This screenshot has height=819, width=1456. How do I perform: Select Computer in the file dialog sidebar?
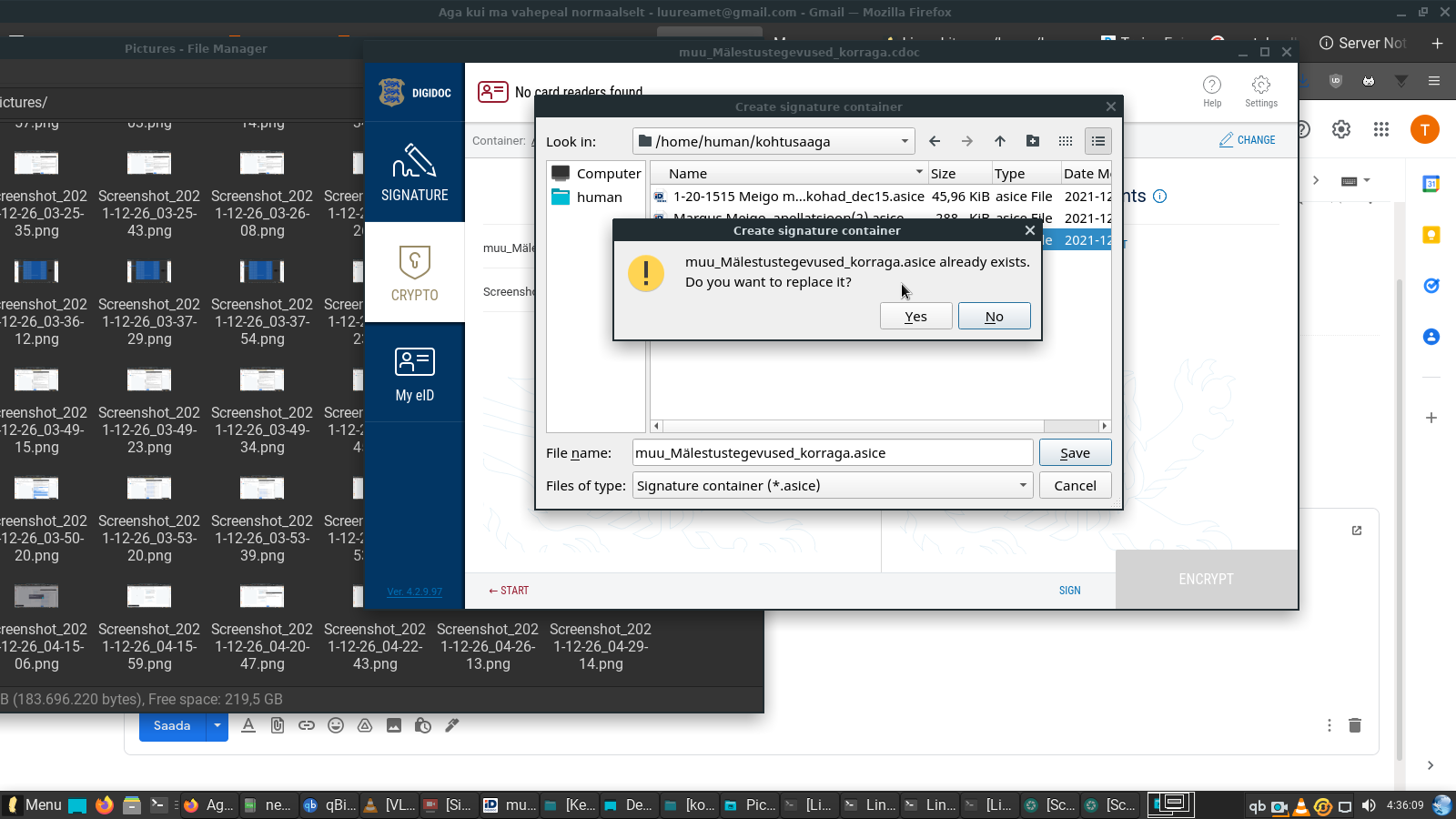click(597, 173)
